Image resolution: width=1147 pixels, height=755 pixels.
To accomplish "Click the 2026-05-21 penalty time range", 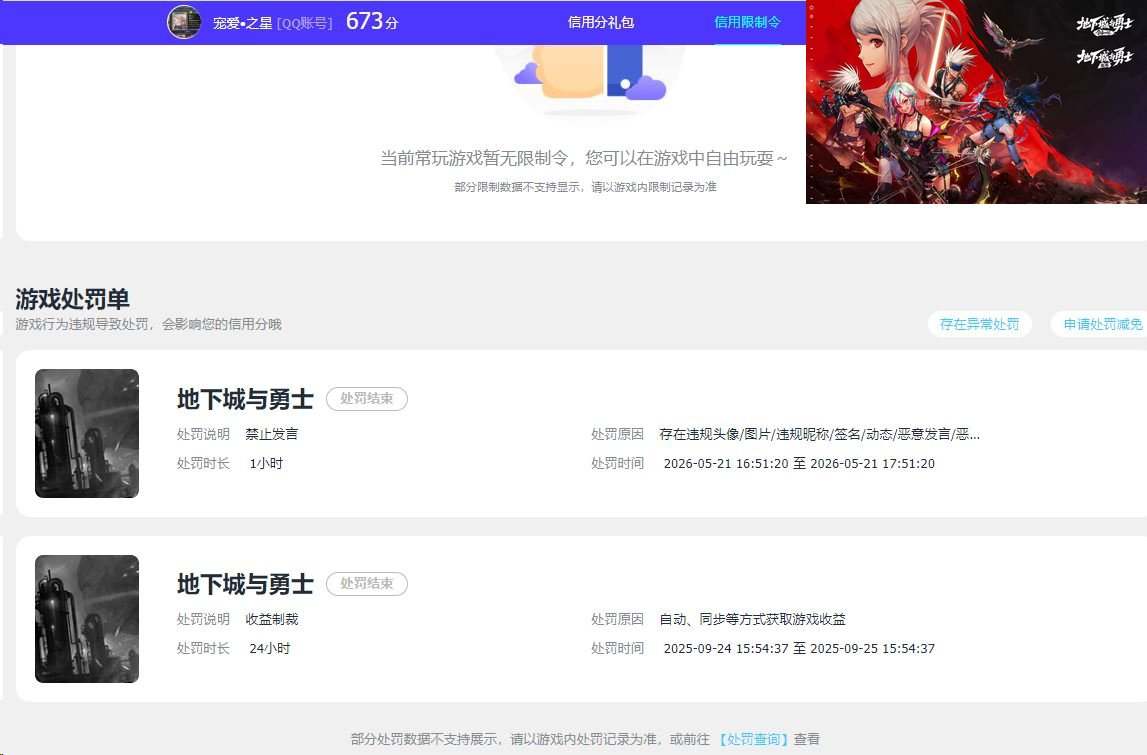I will 799,463.
